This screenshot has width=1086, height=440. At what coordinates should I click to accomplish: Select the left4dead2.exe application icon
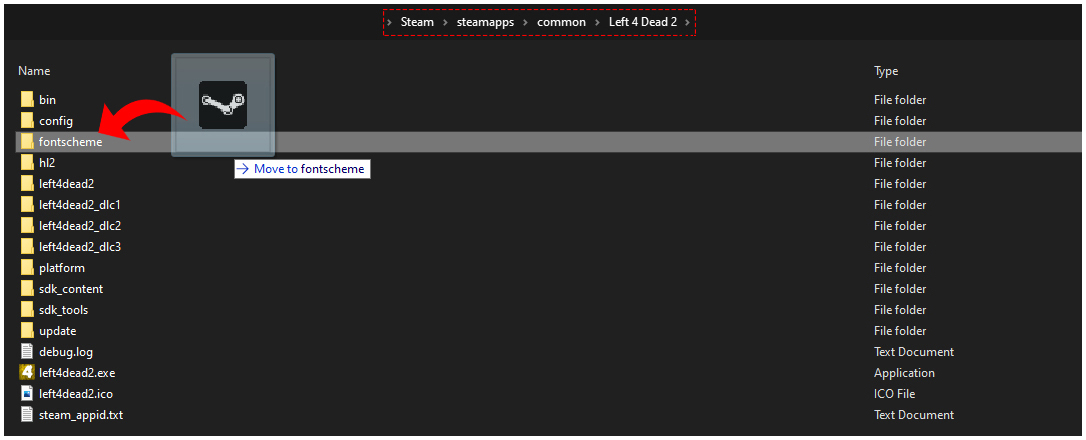27,373
